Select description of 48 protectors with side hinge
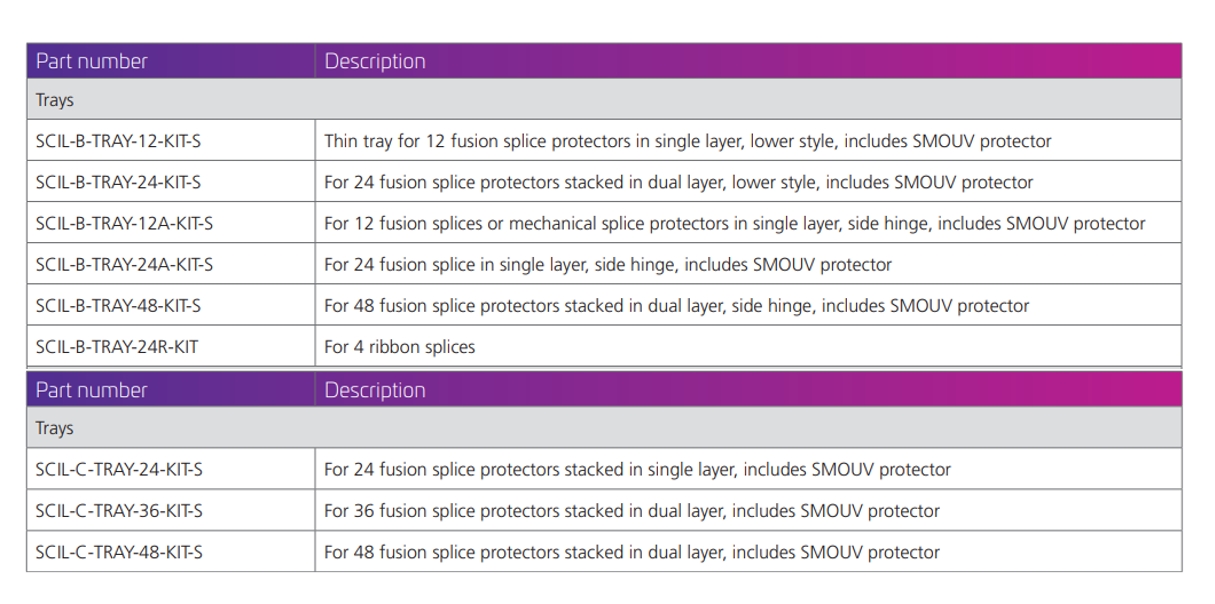 (677, 305)
